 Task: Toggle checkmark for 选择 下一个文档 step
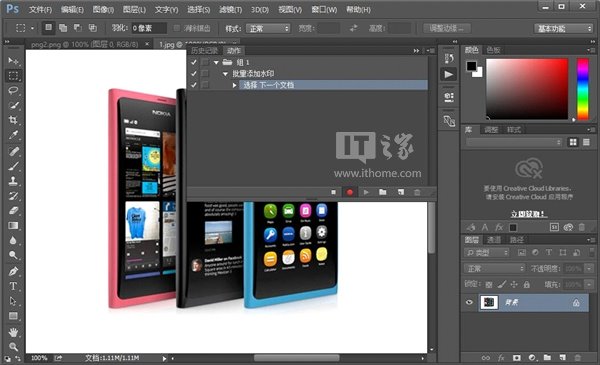click(194, 85)
